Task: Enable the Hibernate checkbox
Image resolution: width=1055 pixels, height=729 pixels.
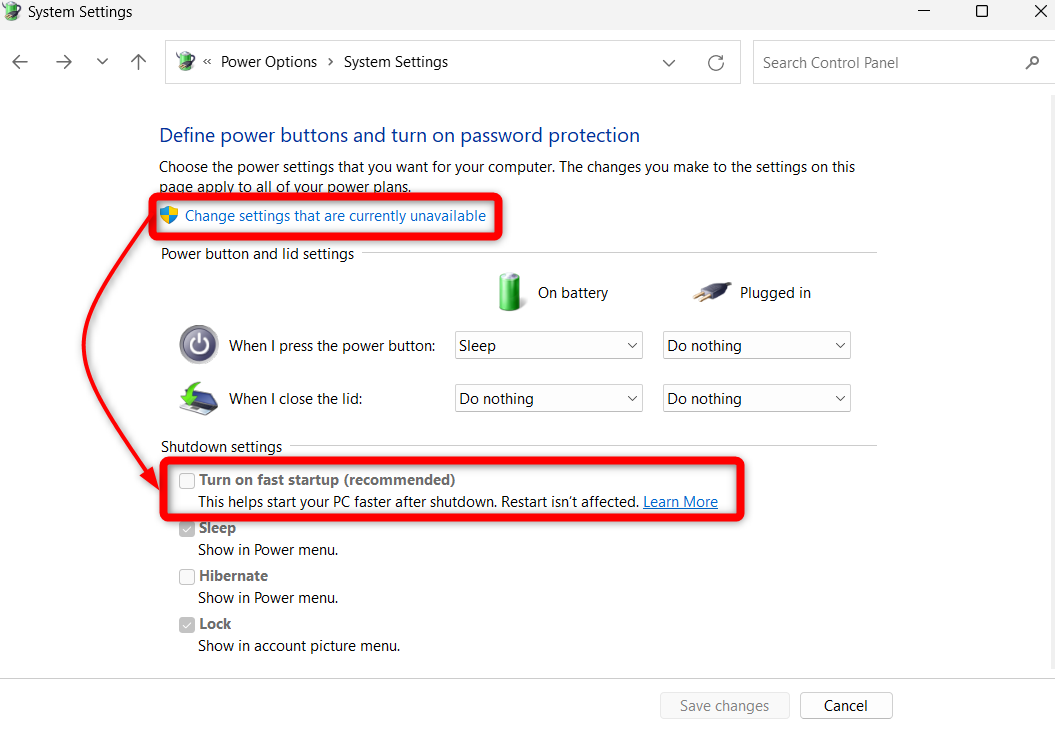Action: [187, 576]
